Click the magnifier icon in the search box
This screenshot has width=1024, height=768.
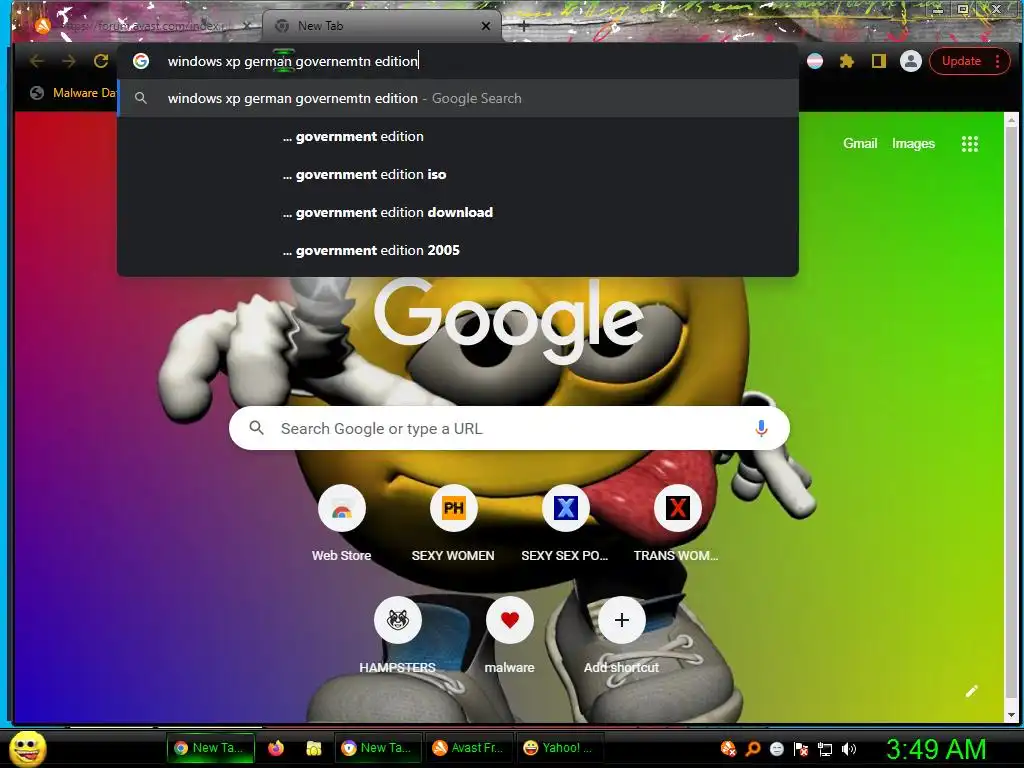[x=257, y=428]
